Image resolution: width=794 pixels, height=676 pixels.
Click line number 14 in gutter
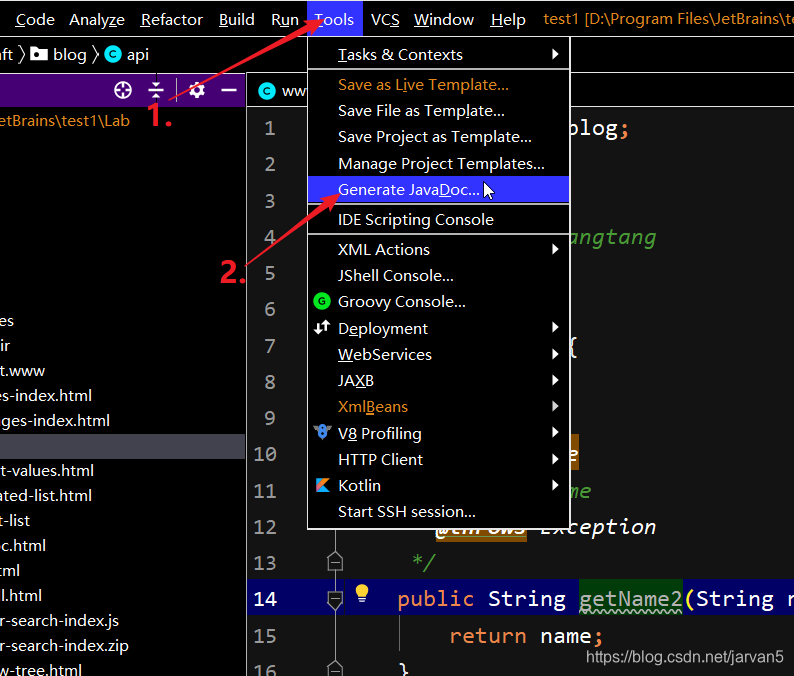tap(265, 599)
